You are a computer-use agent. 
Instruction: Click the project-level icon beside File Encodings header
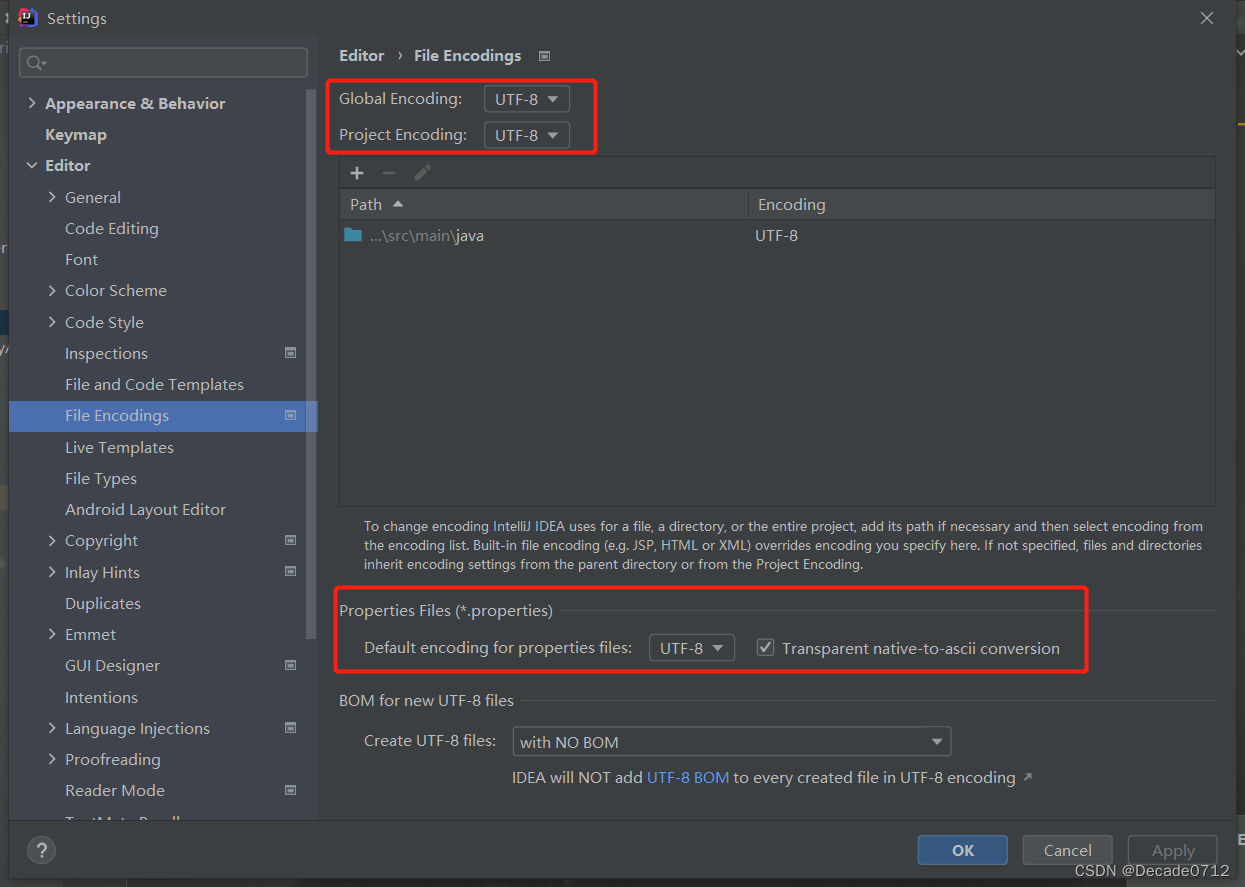click(x=544, y=56)
